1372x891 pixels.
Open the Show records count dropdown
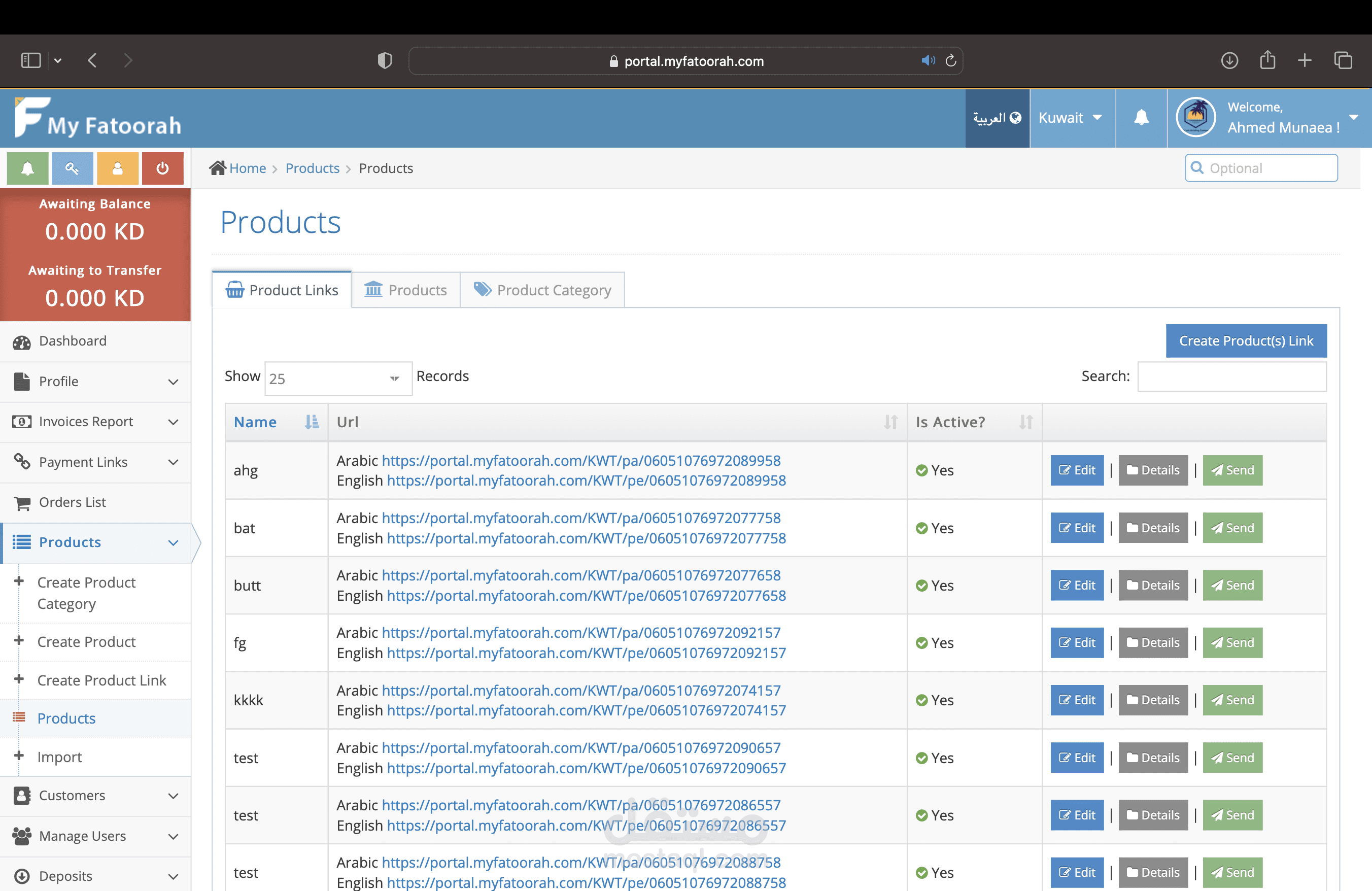pyautogui.click(x=338, y=378)
